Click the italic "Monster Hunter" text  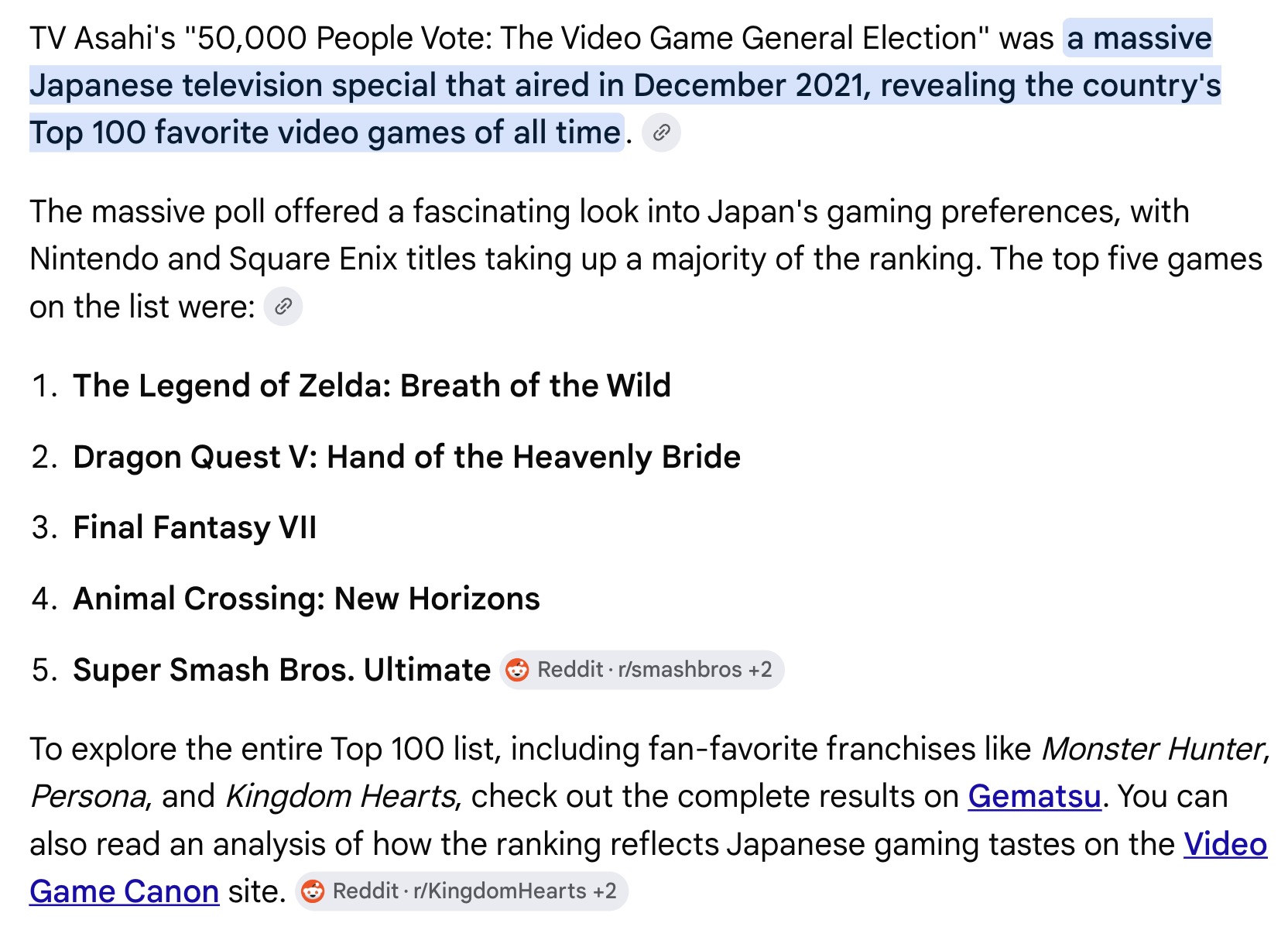(1153, 749)
